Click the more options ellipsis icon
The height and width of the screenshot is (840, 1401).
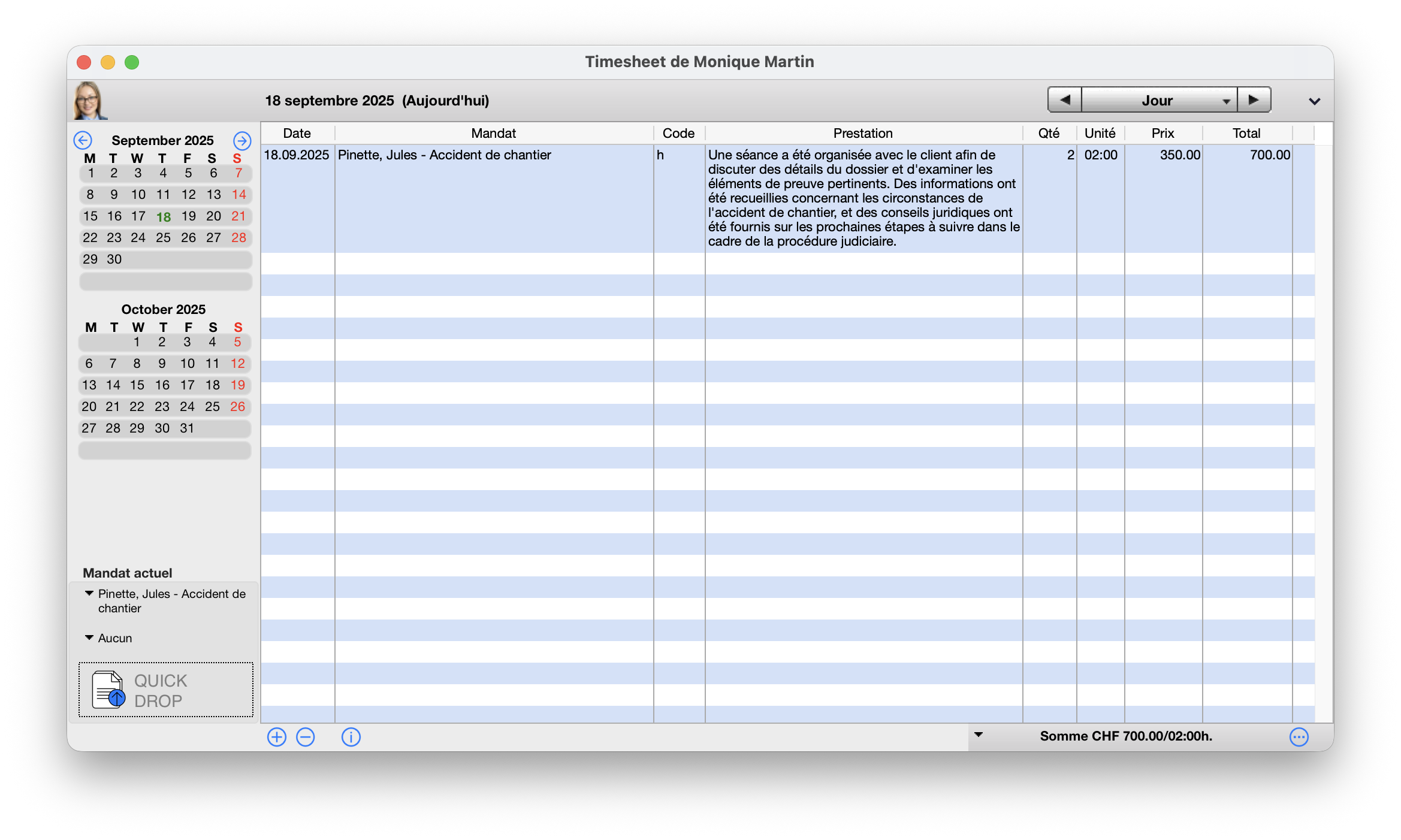tap(1299, 737)
